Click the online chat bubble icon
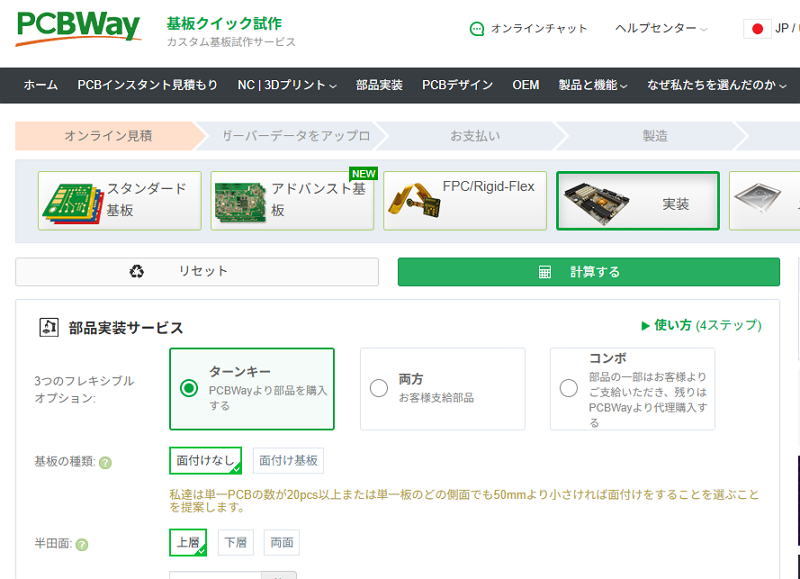Screen dimensions: 800x579 coord(477,29)
